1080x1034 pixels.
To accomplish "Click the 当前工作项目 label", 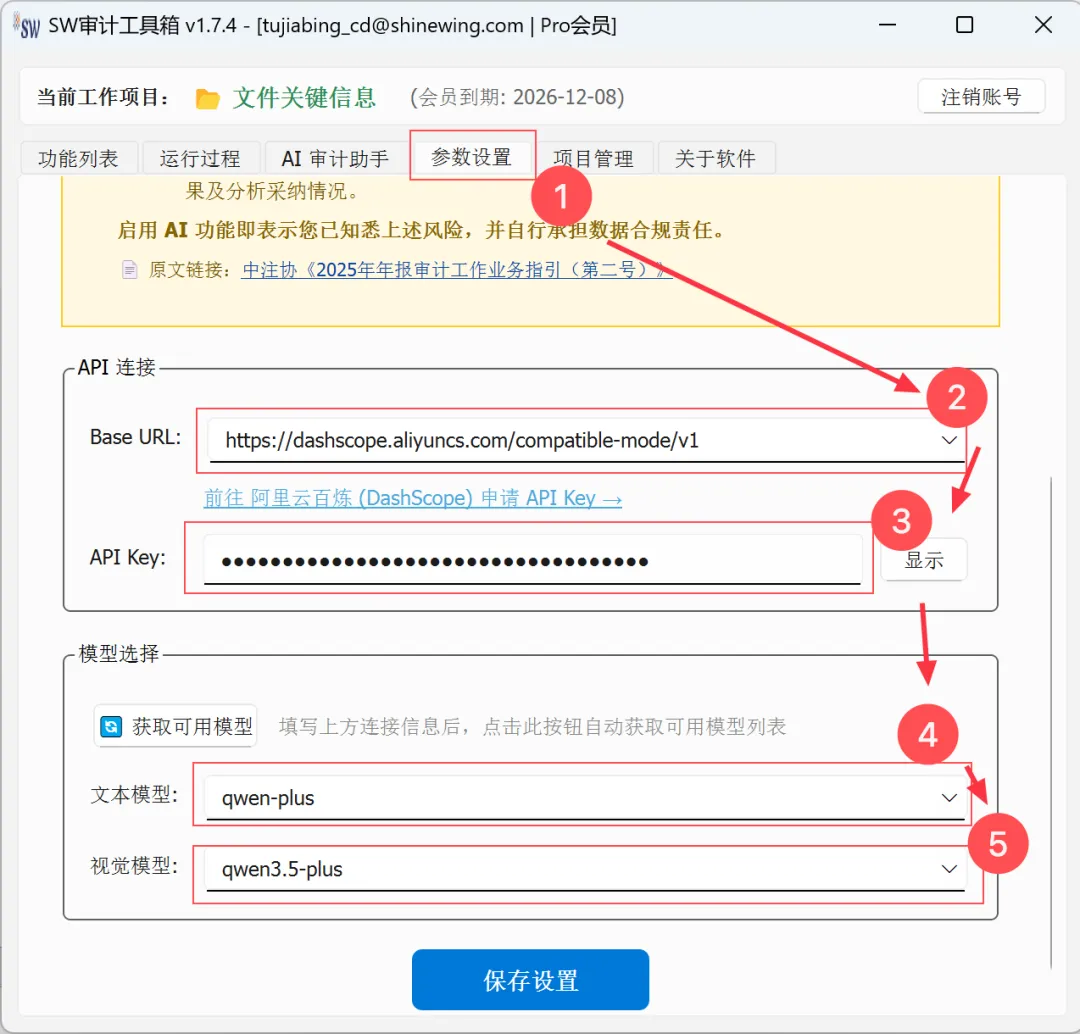I will pyautogui.click(x=103, y=97).
